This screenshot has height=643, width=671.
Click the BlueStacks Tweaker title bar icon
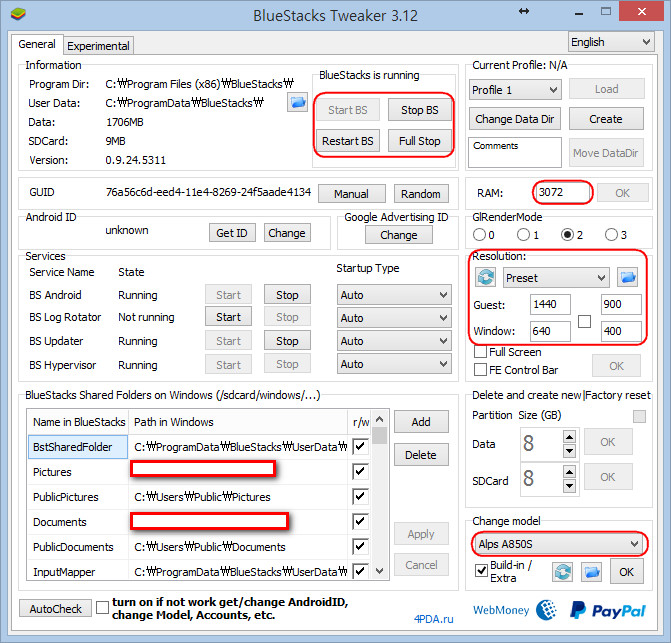point(14,13)
